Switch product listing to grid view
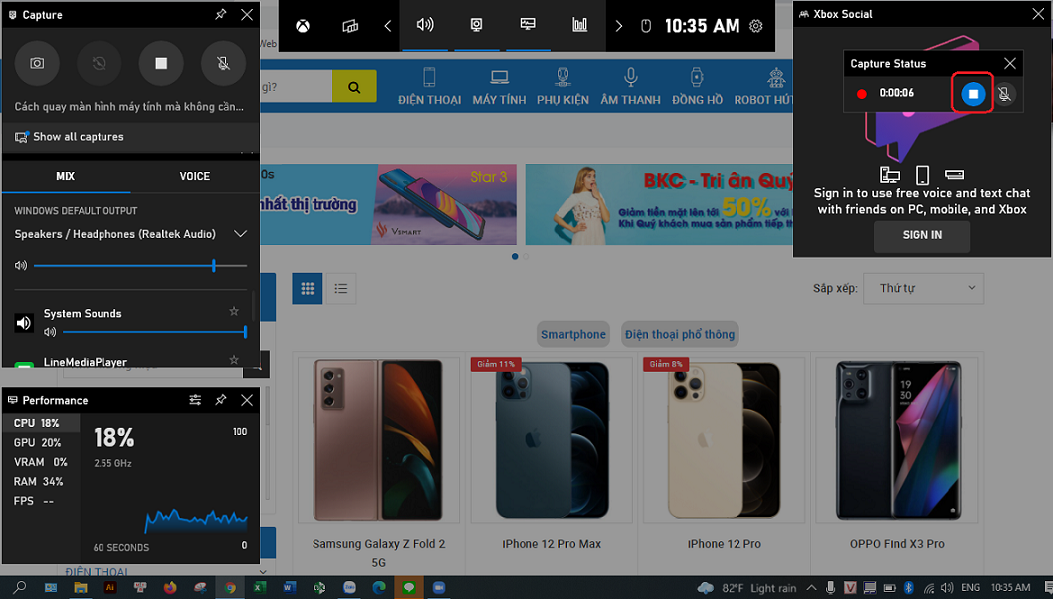The image size is (1053, 599). tap(308, 289)
